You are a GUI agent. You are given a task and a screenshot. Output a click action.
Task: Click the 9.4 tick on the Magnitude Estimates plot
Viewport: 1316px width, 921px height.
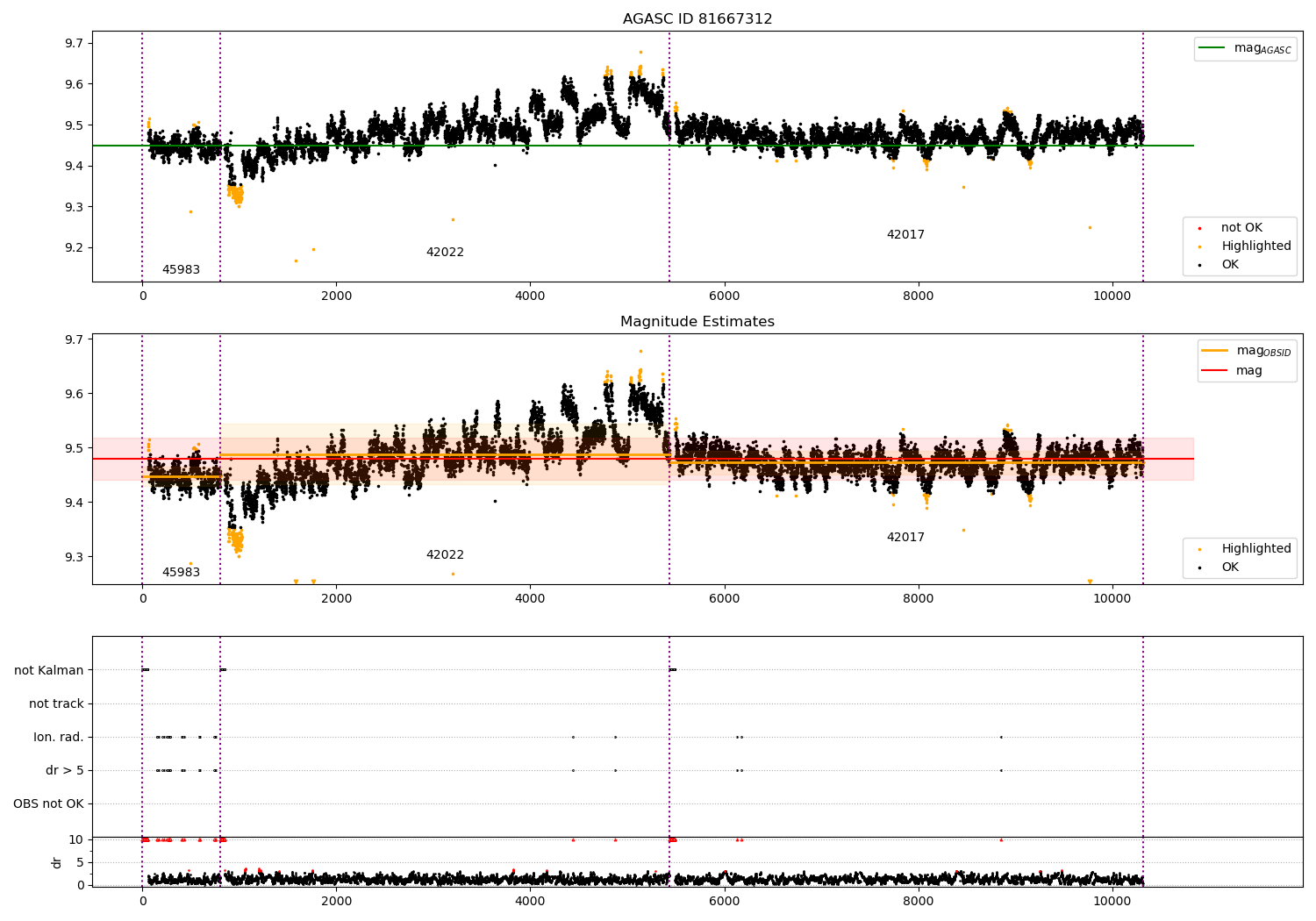point(74,503)
